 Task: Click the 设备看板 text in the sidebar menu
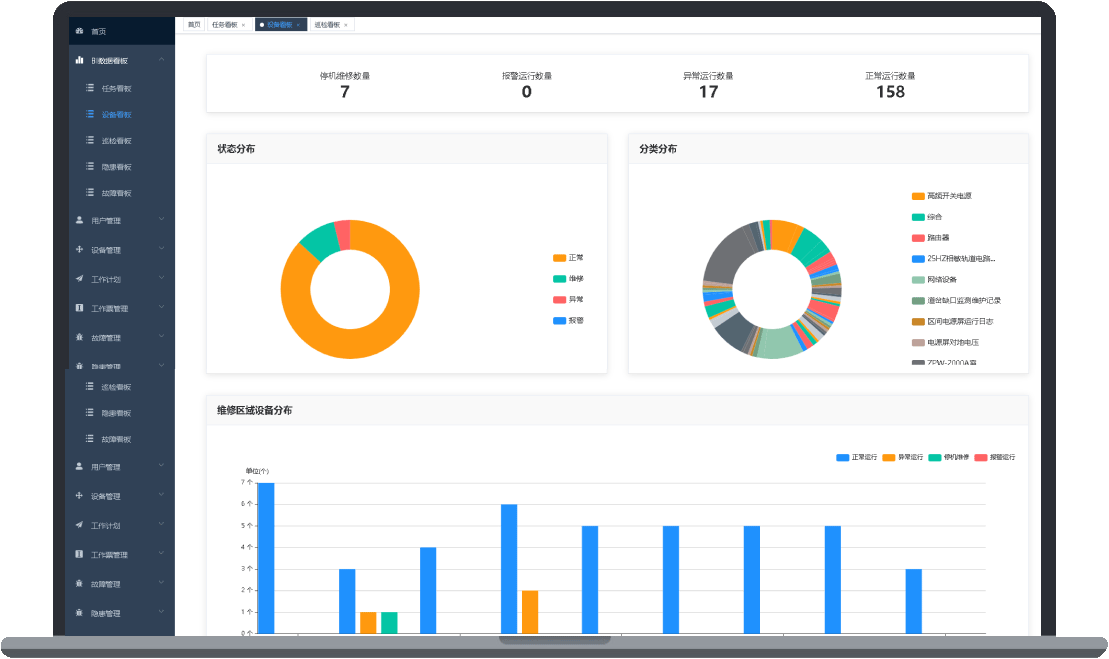tap(116, 114)
